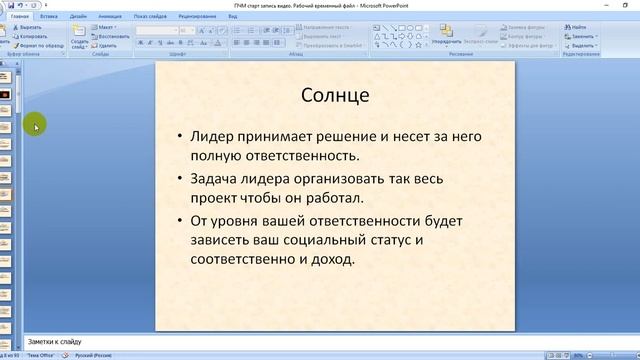Start slide show view from status bar

coord(567,356)
